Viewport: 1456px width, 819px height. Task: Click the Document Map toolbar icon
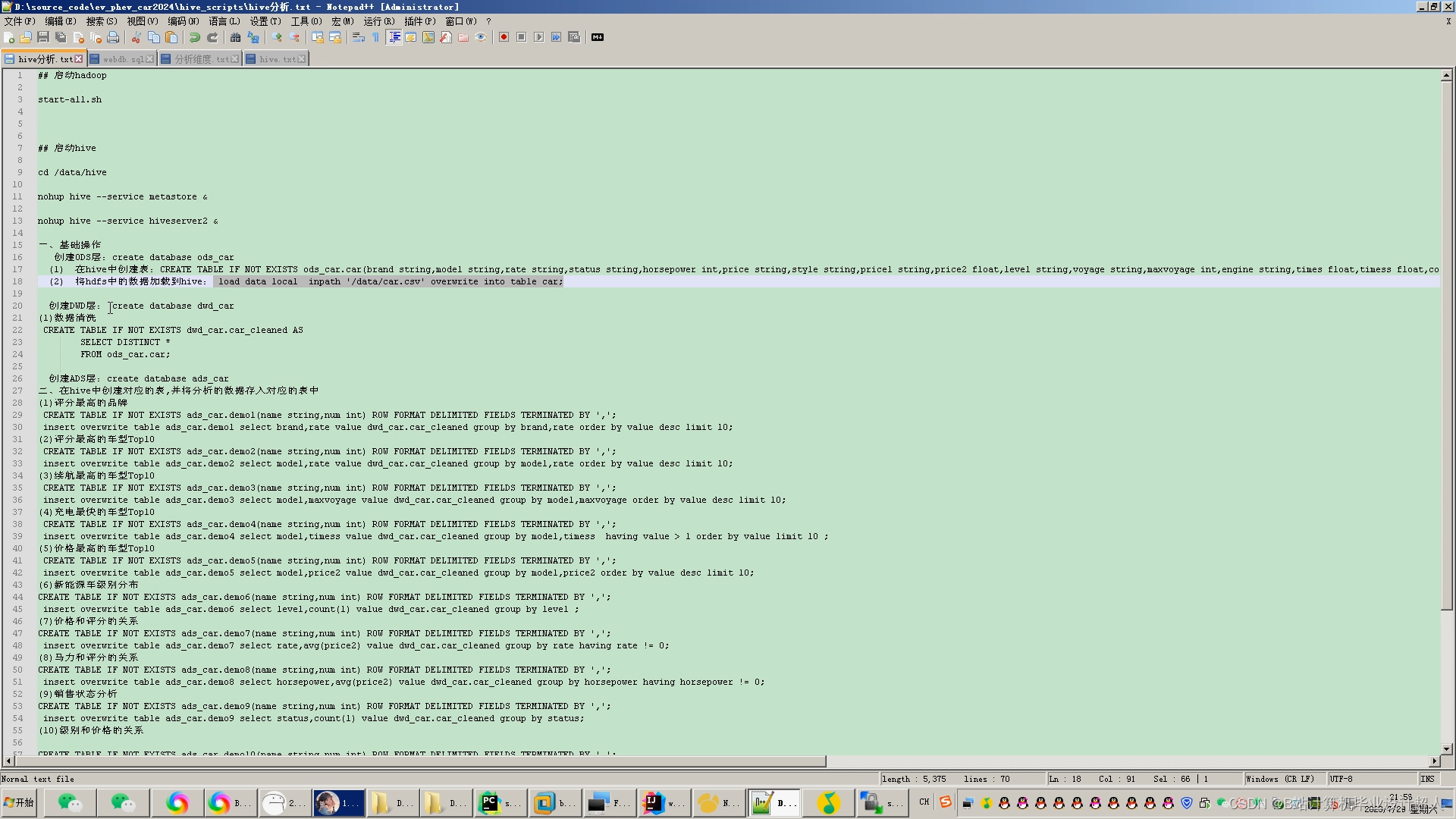pyautogui.click(x=428, y=37)
